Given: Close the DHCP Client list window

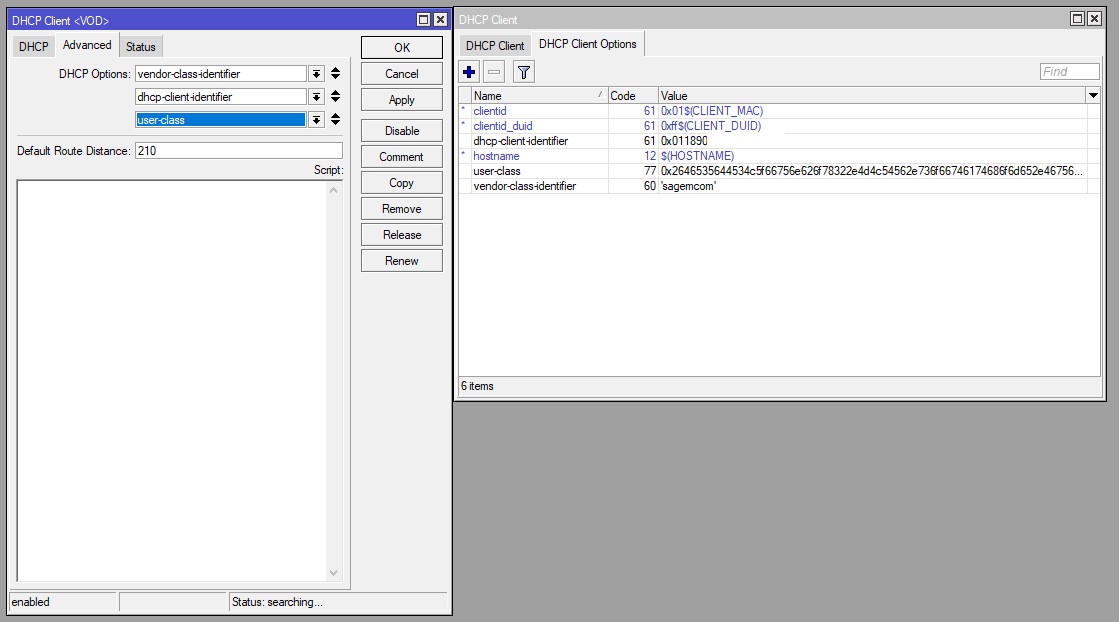Looking at the screenshot, I should pyautogui.click(x=1094, y=19).
